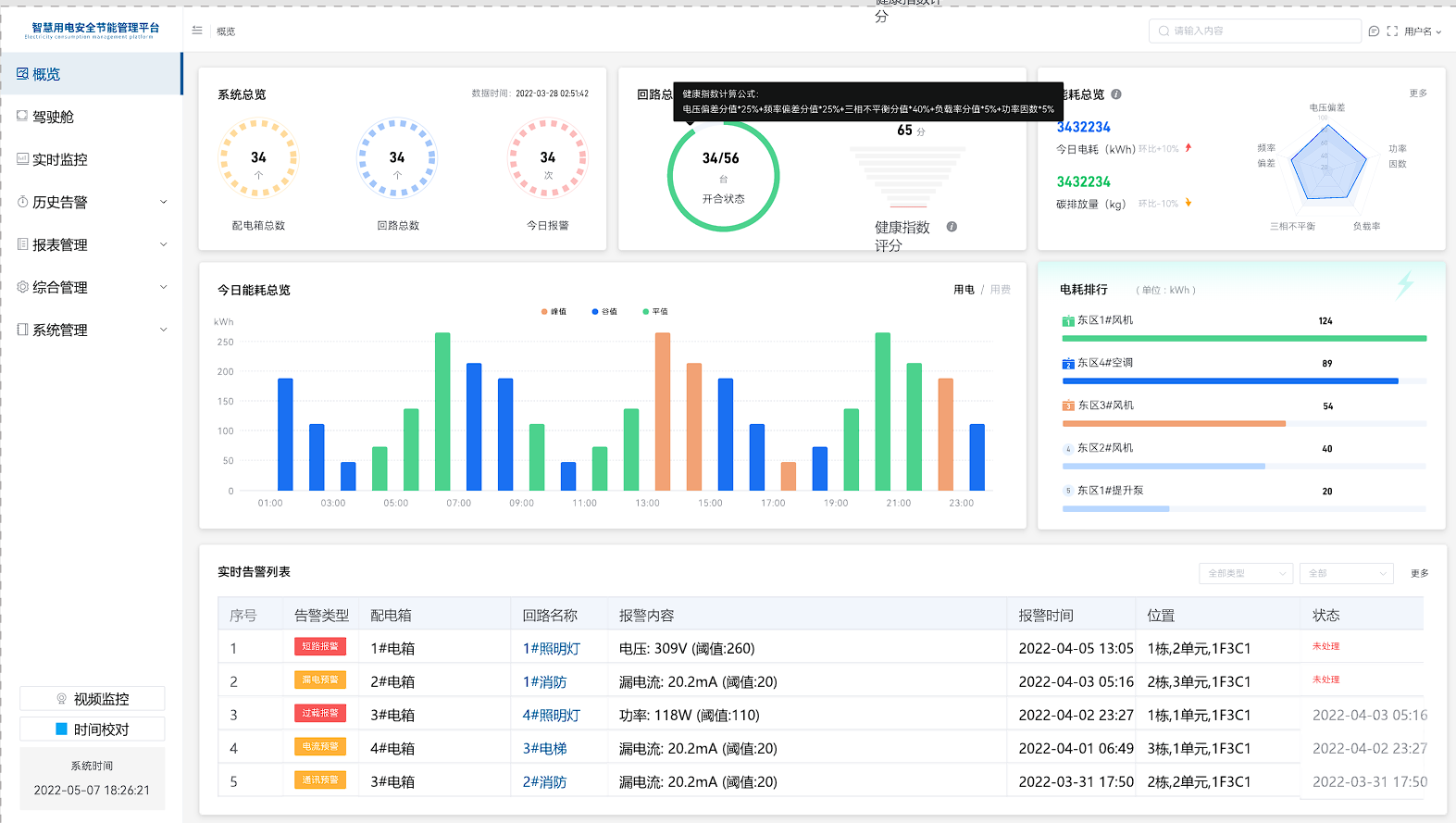Click 未处理 status in row 1
This screenshot has height=823, width=1456.
[1325, 646]
